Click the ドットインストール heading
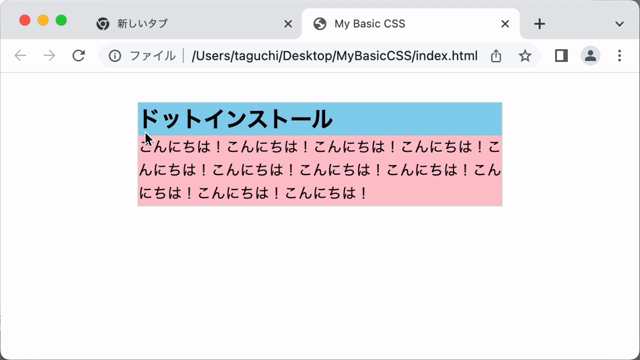Screen dimensions: 640x360 coord(236,119)
